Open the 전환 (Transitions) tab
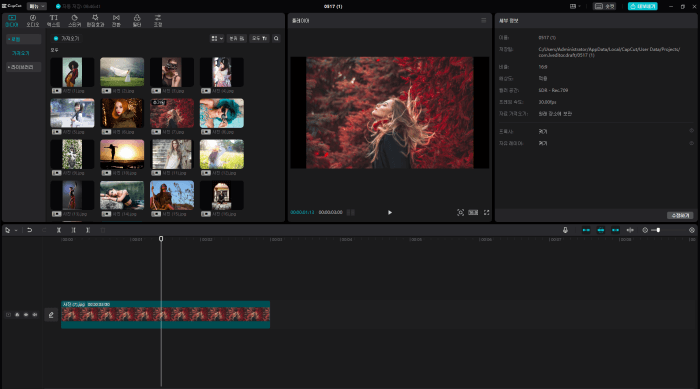The height and width of the screenshot is (389, 700). tap(116, 21)
